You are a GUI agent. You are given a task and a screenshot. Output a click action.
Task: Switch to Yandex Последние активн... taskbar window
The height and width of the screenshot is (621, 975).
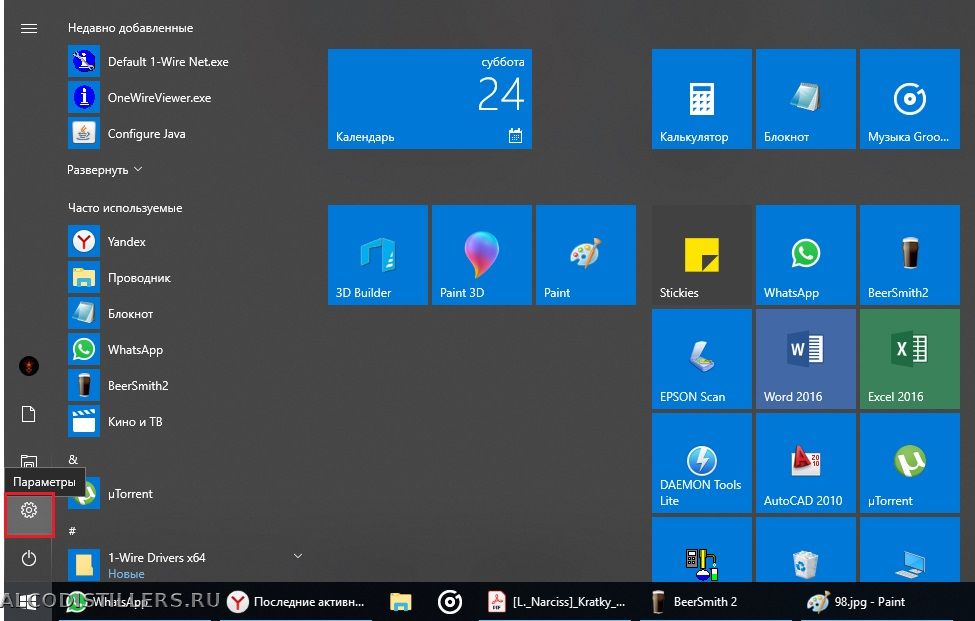(296, 602)
